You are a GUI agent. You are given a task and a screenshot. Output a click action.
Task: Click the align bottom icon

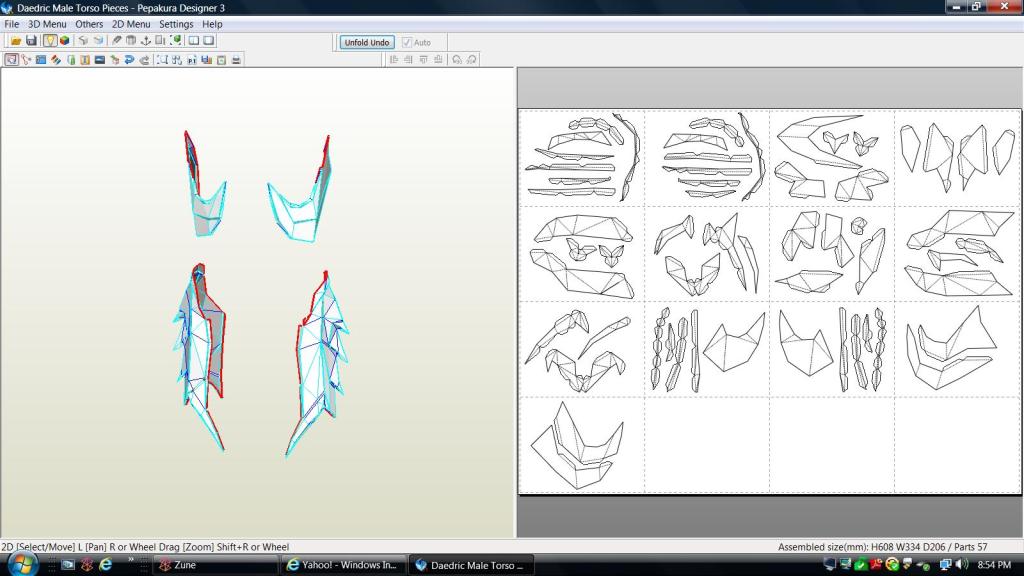(x=438, y=59)
